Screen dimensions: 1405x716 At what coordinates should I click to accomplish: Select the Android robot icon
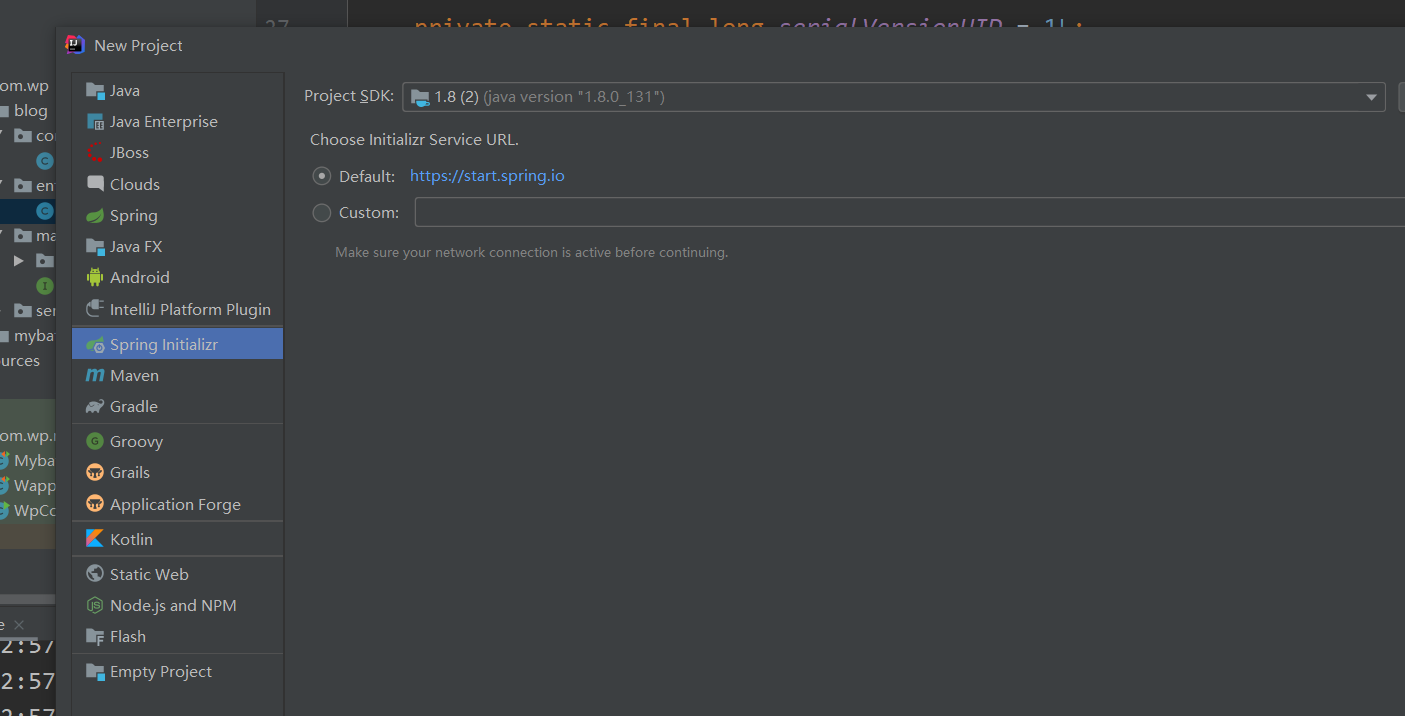point(95,277)
